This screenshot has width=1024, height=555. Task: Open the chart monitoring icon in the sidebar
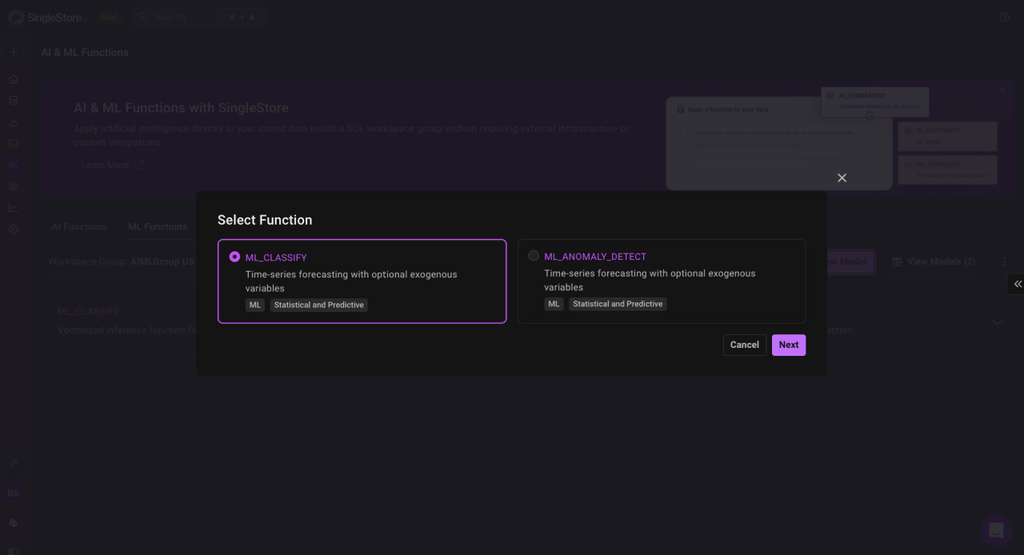pyautogui.click(x=13, y=208)
